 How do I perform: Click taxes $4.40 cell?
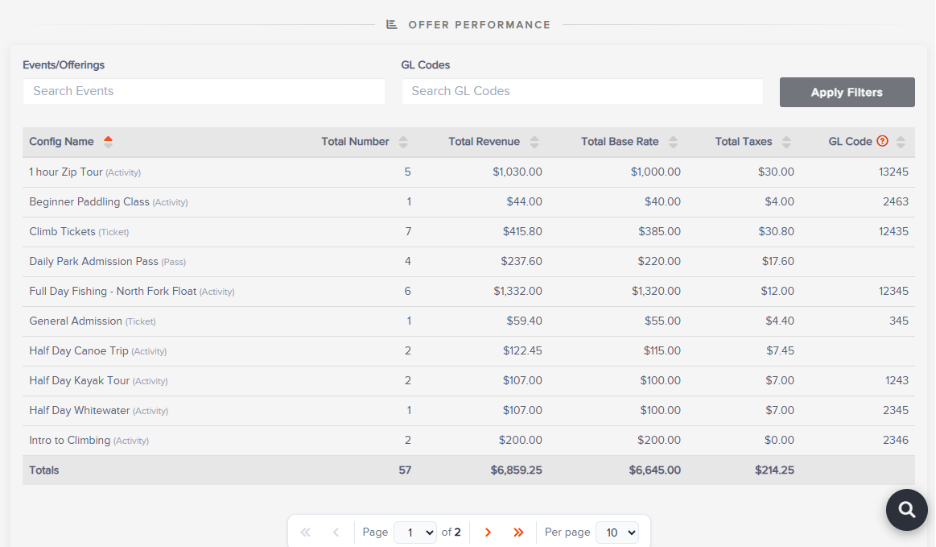tap(780, 321)
